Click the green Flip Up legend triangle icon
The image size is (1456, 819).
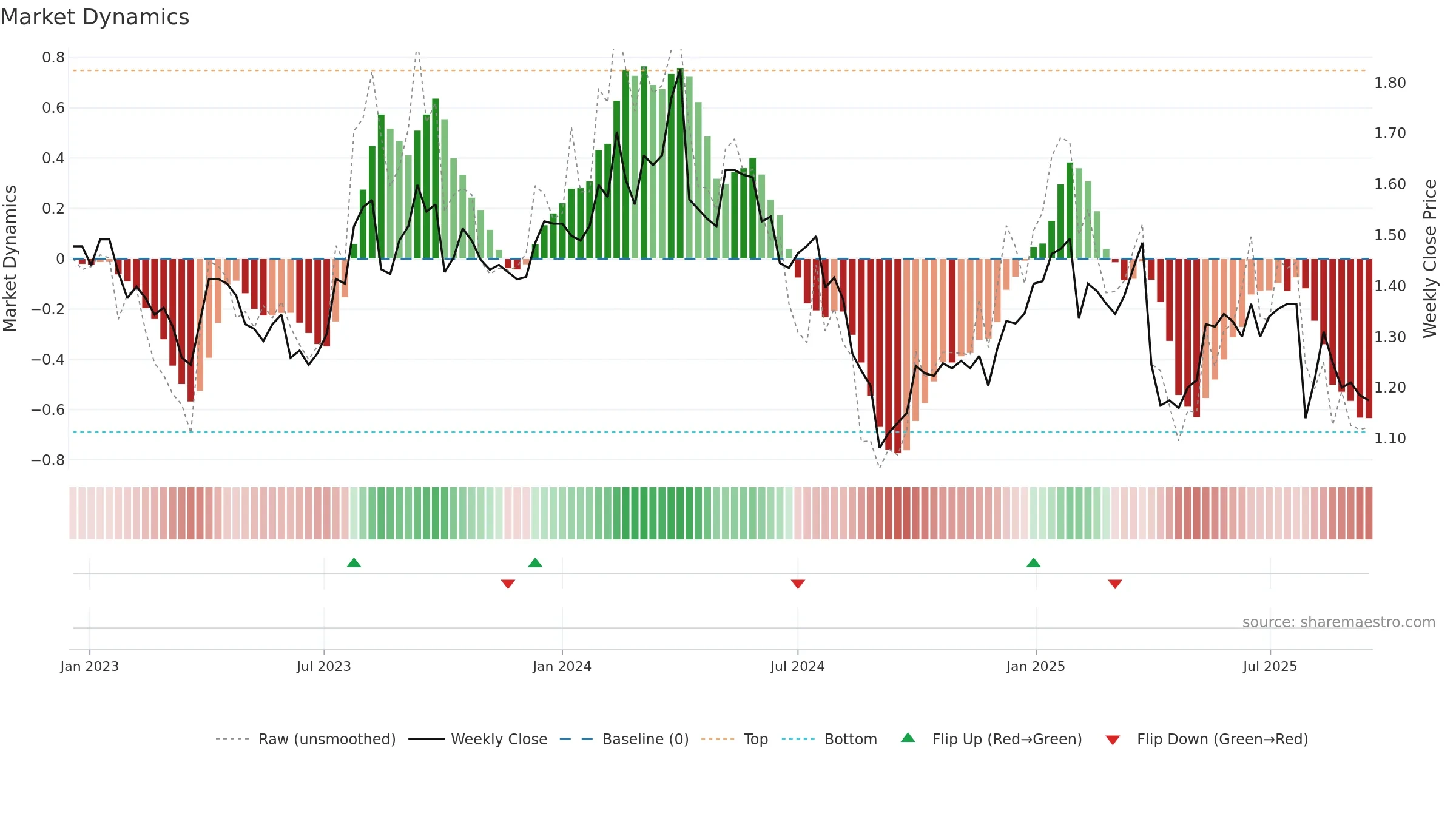[x=908, y=738]
